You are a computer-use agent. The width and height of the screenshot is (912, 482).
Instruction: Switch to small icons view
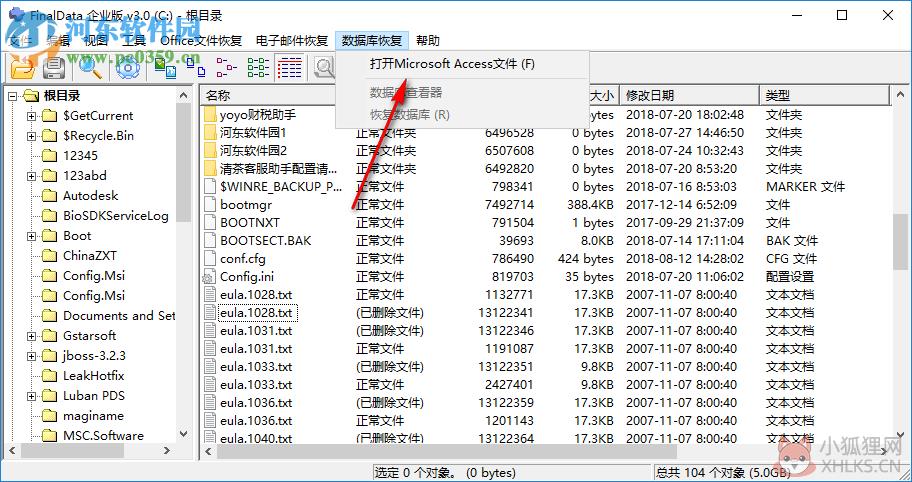click(x=195, y=67)
